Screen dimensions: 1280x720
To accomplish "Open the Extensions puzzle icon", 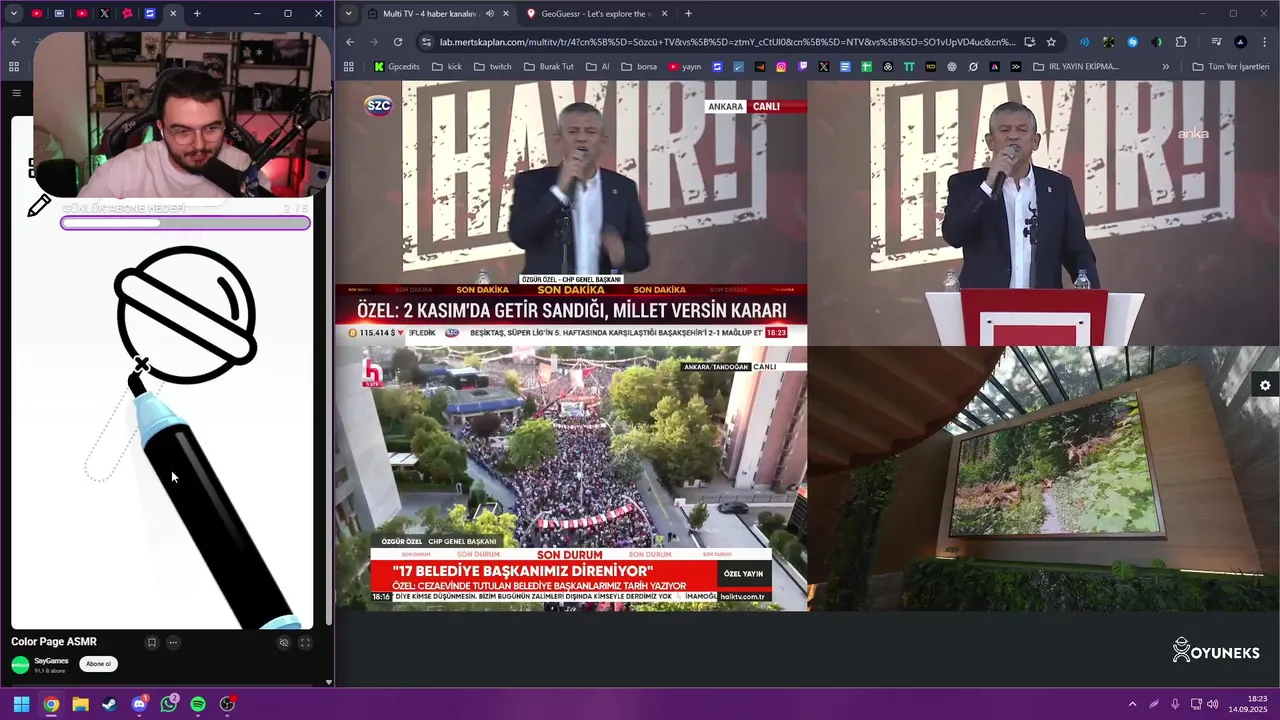I will (x=1181, y=42).
